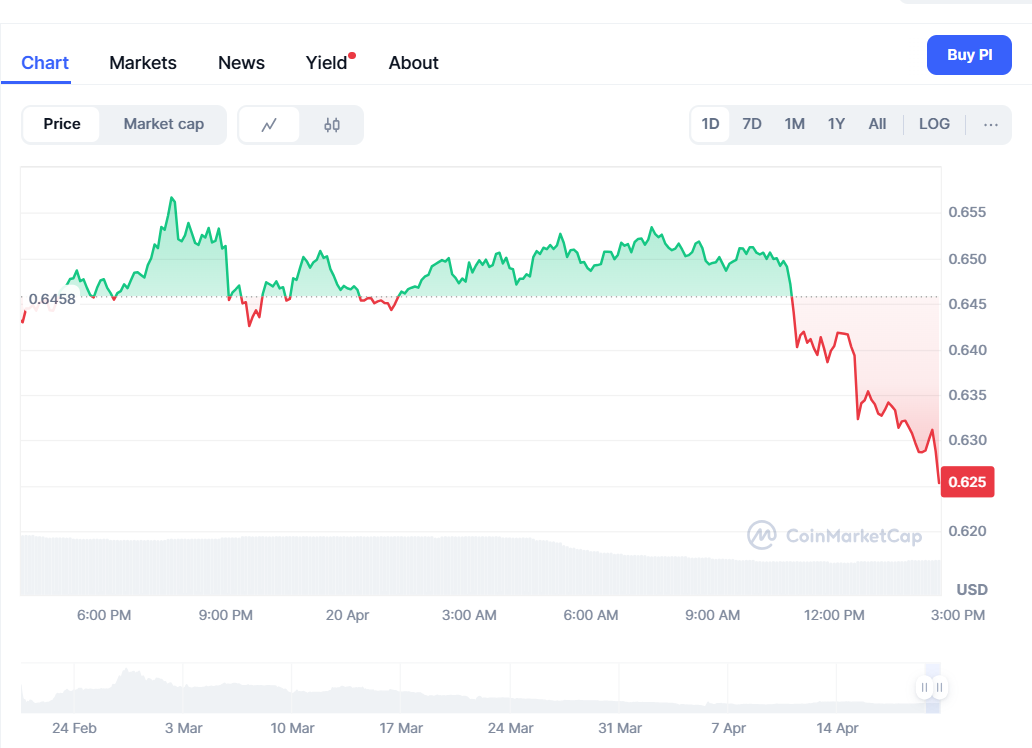The width and height of the screenshot is (1032, 748).
Task: Switch to line chart view icon
Action: click(269, 124)
